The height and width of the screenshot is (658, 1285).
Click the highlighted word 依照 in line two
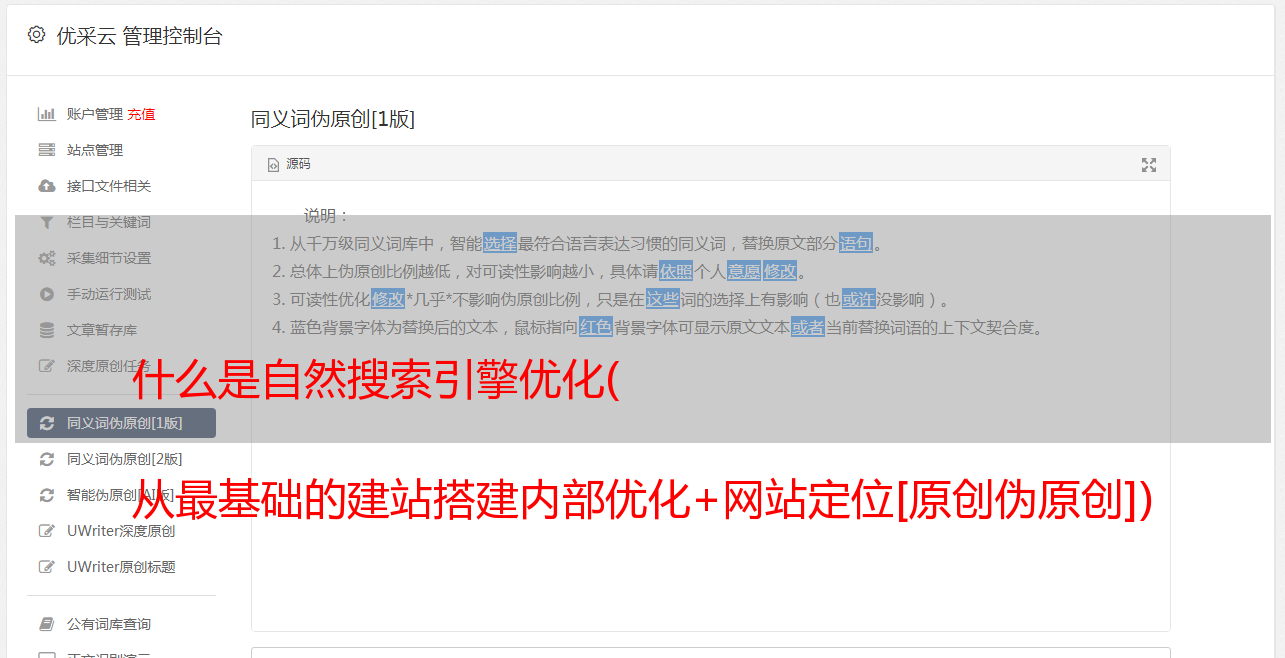[x=676, y=271]
